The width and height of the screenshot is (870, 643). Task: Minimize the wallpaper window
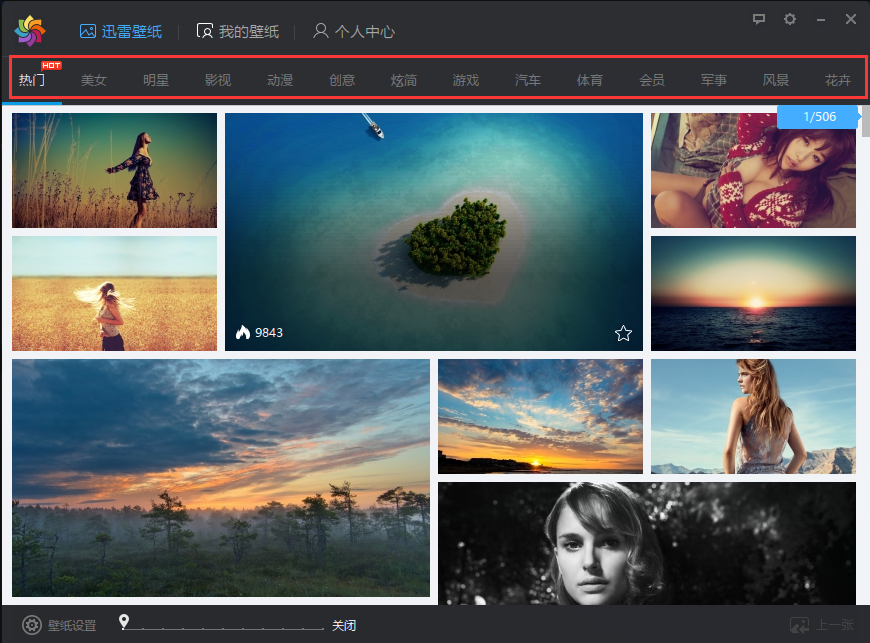[x=821, y=20]
